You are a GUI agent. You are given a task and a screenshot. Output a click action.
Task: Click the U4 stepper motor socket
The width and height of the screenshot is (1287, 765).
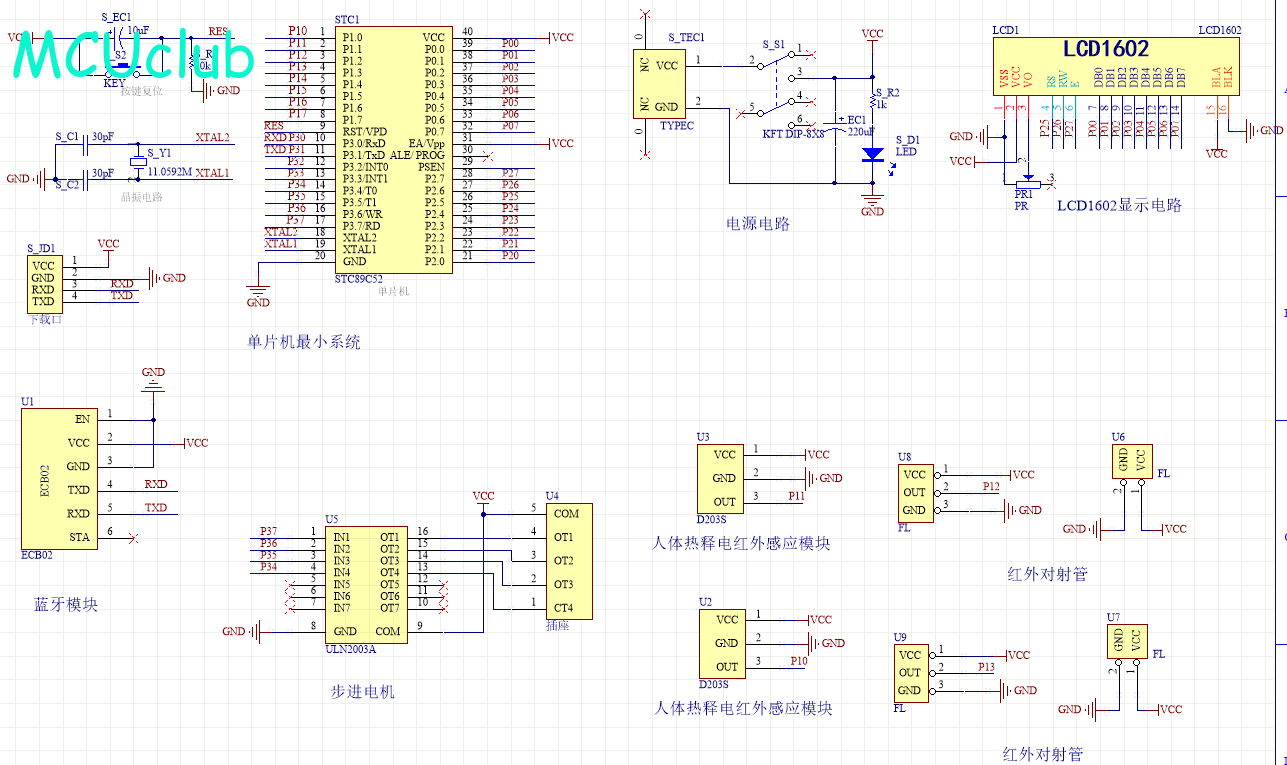[x=568, y=560]
